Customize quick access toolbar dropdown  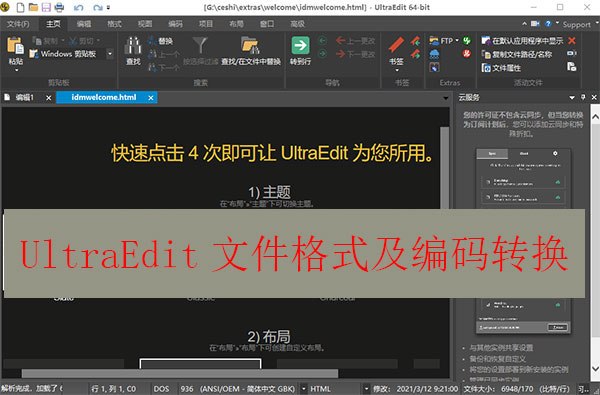[108, 7]
